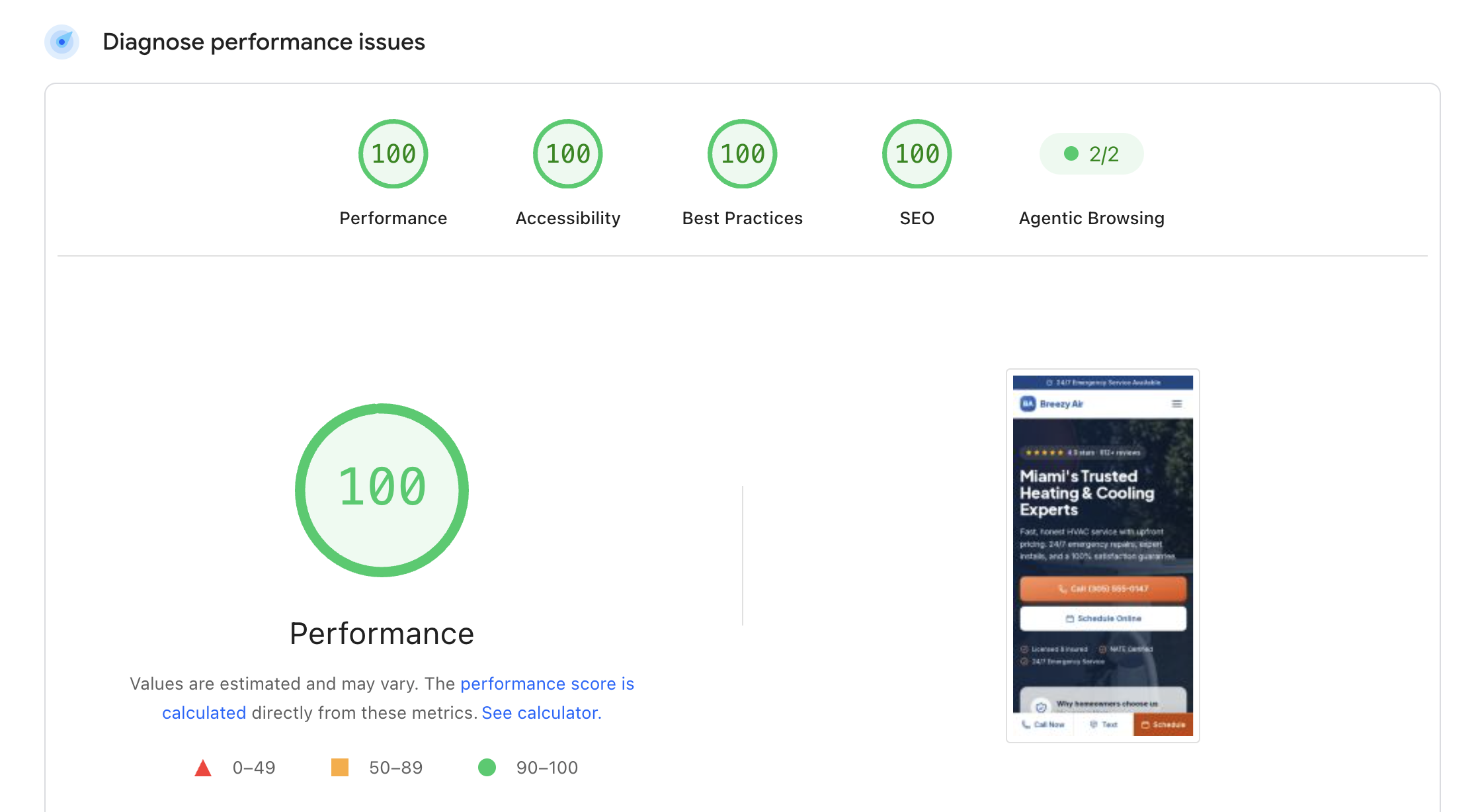The image size is (1476, 812).
Task: Click the '0–49' legend text
Action: [254, 768]
